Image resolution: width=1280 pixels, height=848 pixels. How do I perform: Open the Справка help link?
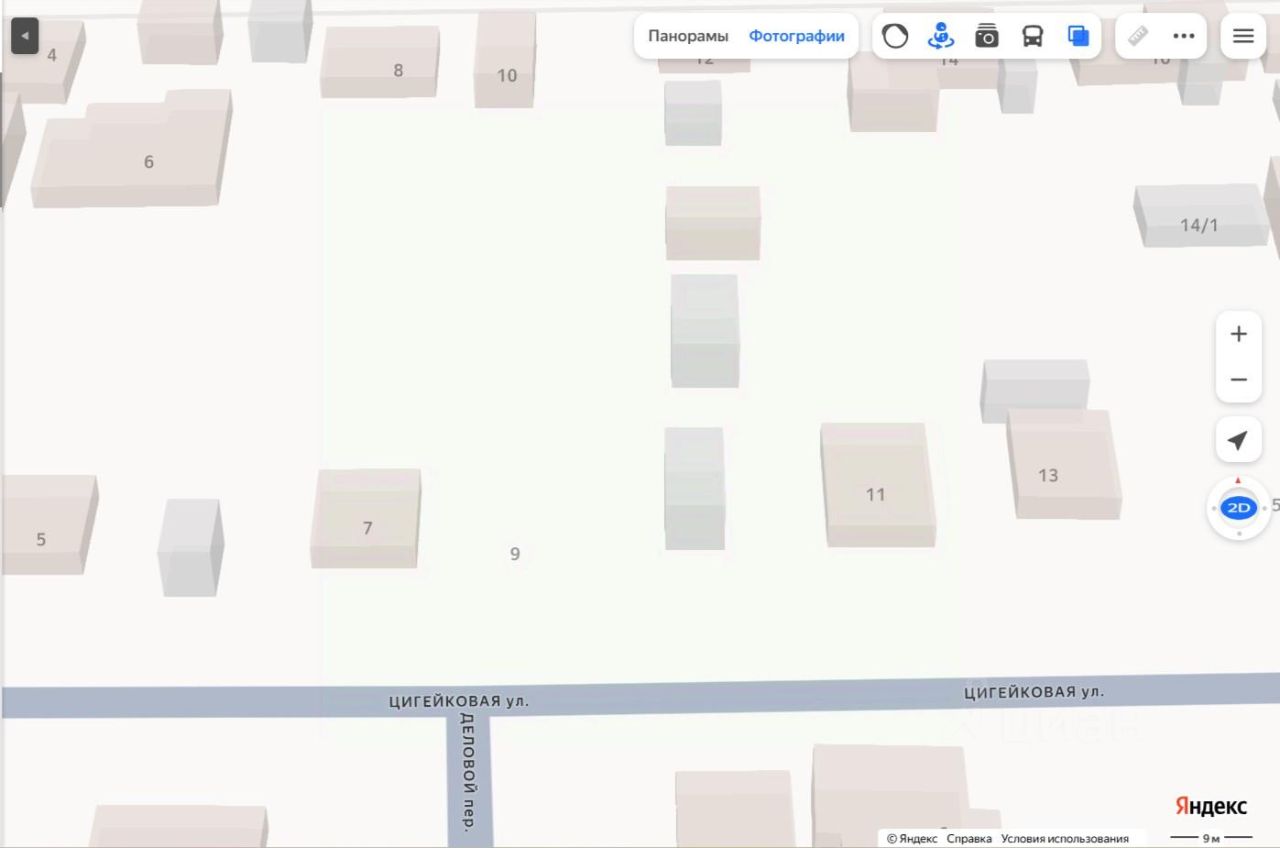pyautogui.click(x=969, y=839)
